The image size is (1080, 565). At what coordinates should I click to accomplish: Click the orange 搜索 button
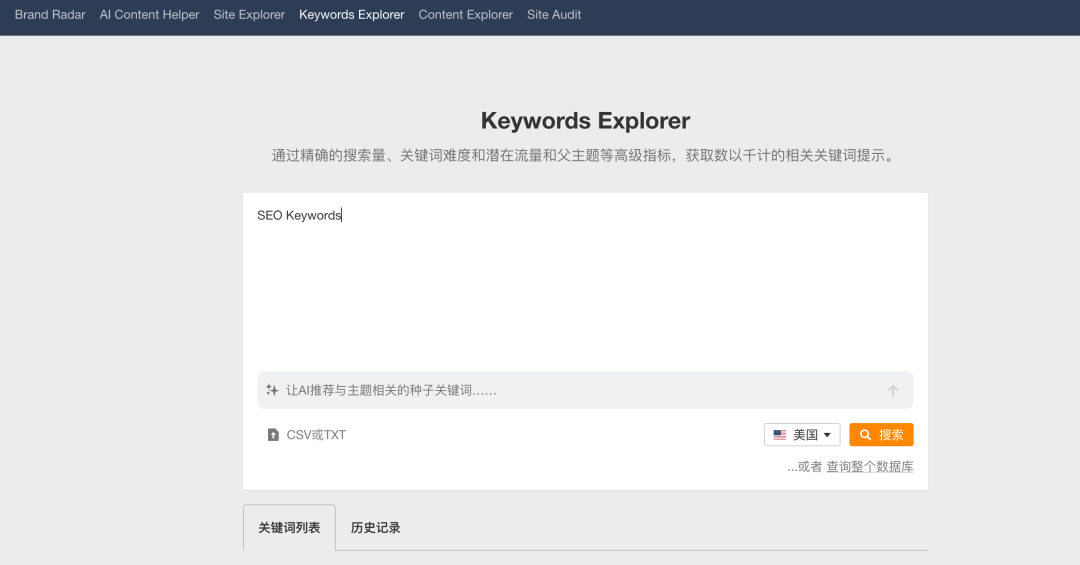point(881,435)
